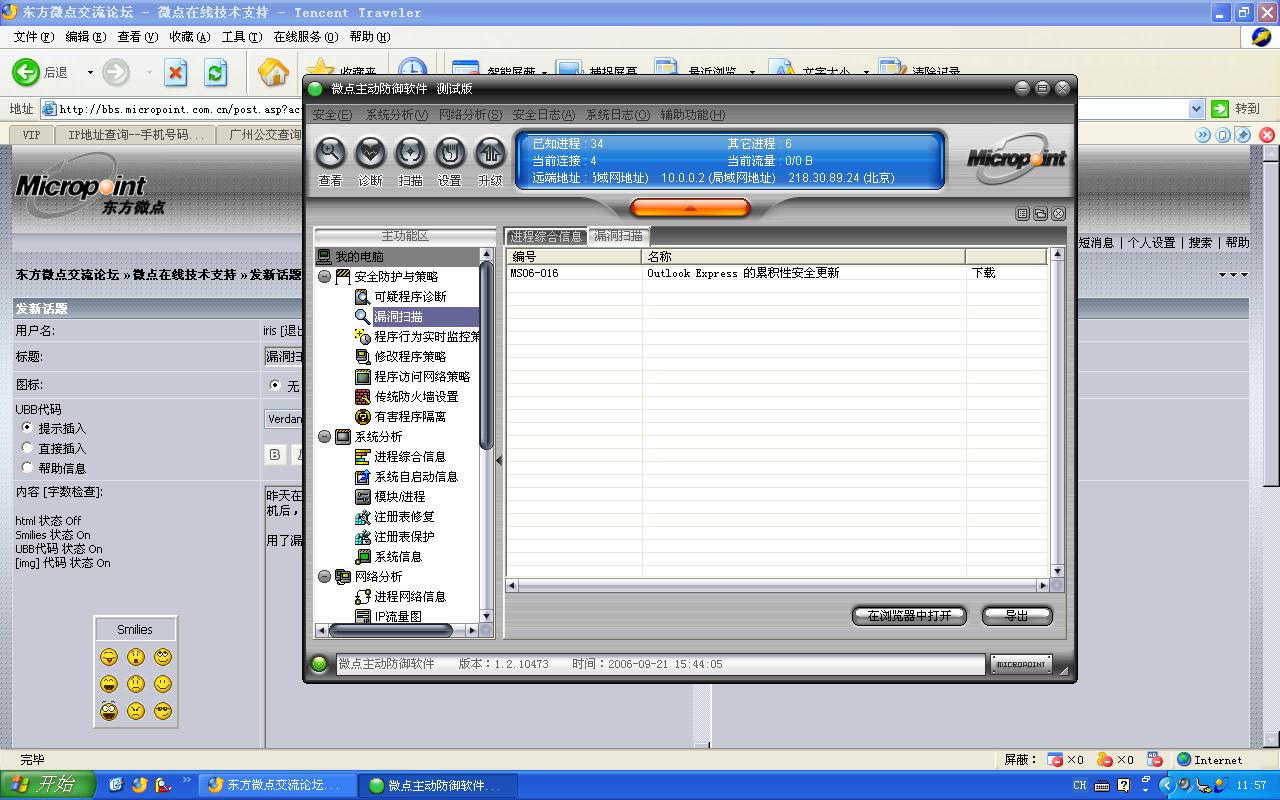This screenshot has height=800, width=1280.
Task: Collapse the 网络分析 tree group
Action: 325,577
